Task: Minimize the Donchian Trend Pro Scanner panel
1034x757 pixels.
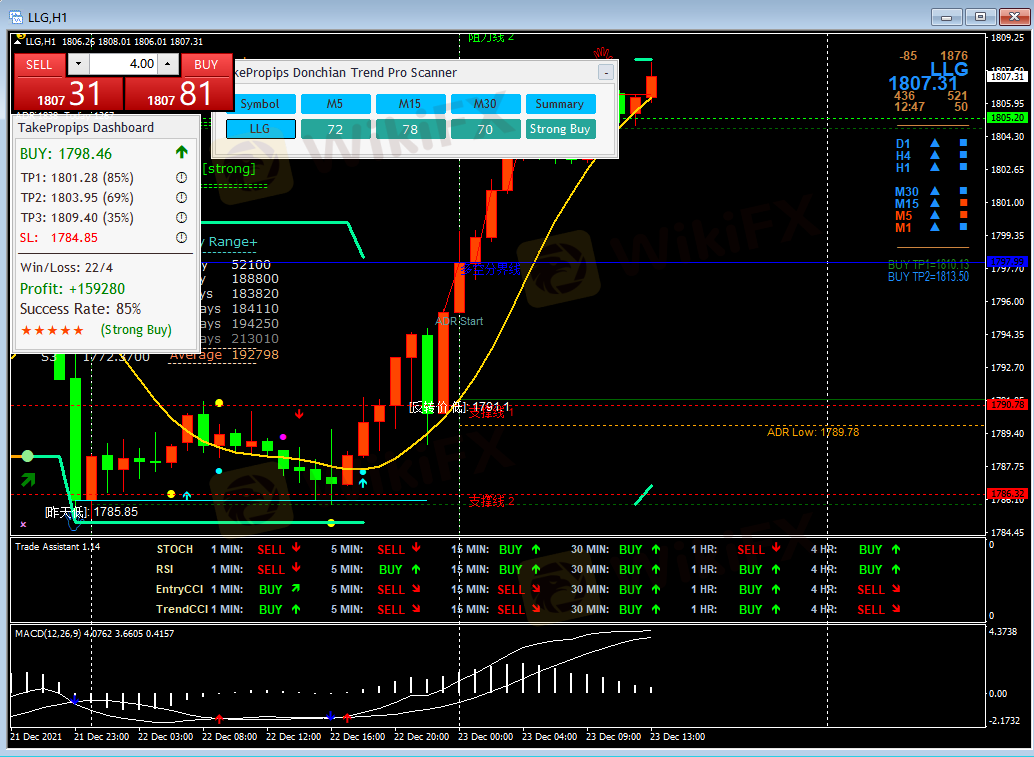Action: pos(605,73)
